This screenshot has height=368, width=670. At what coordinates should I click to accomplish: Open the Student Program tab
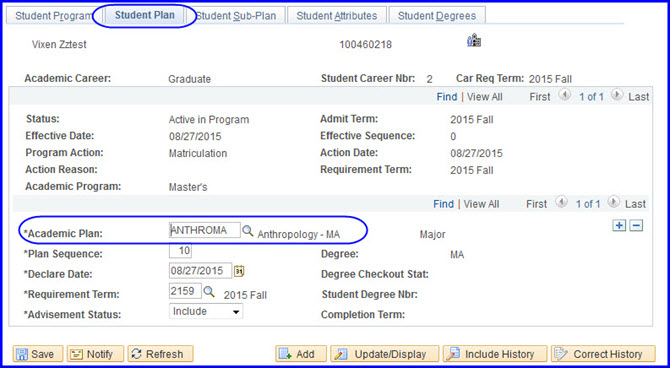53,16
